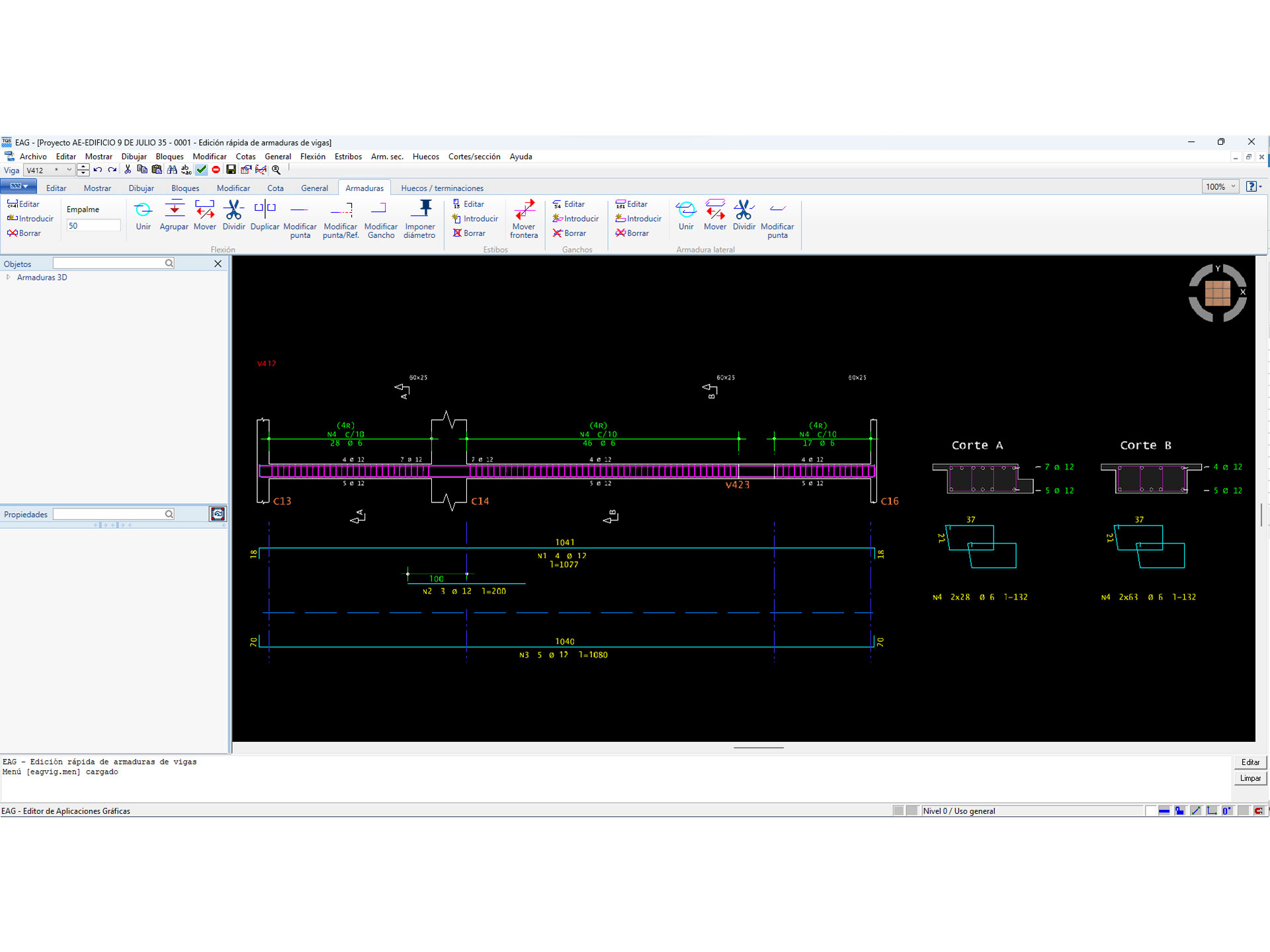Click the redo arrow in toolbar
The image size is (1270, 952).
click(112, 170)
